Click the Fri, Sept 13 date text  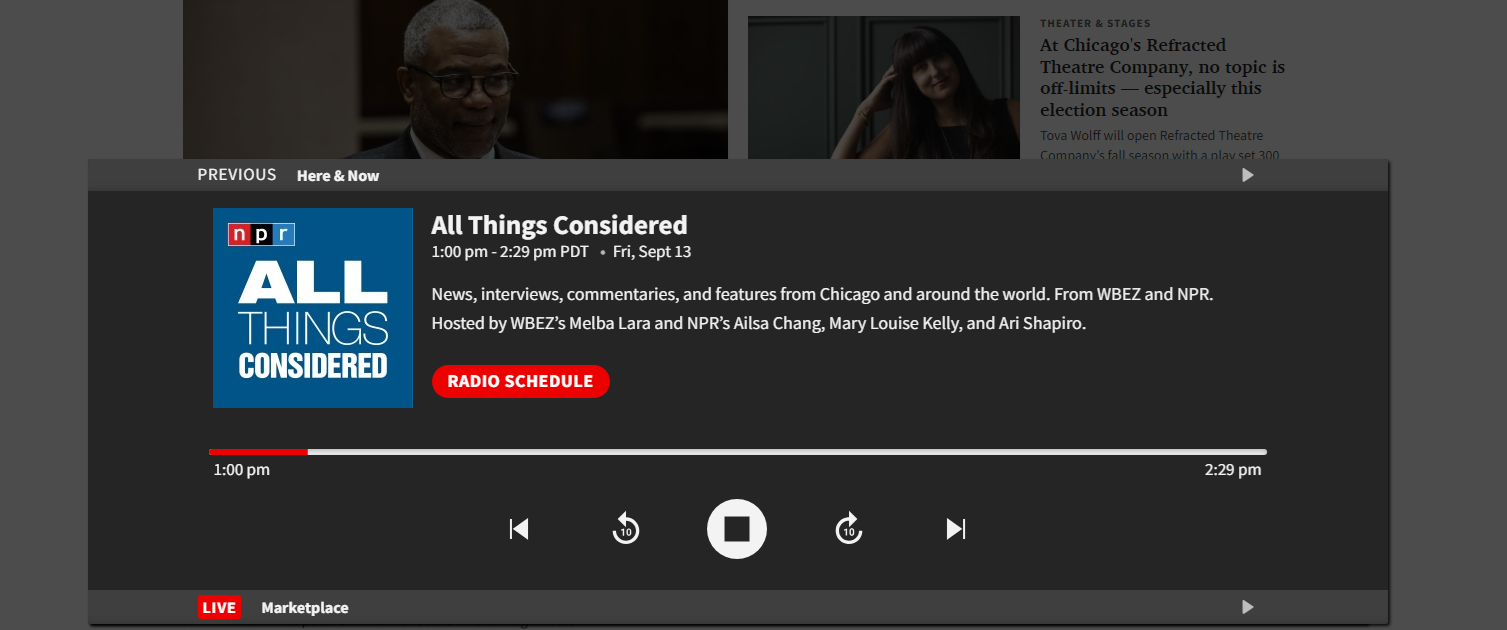[x=652, y=252]
